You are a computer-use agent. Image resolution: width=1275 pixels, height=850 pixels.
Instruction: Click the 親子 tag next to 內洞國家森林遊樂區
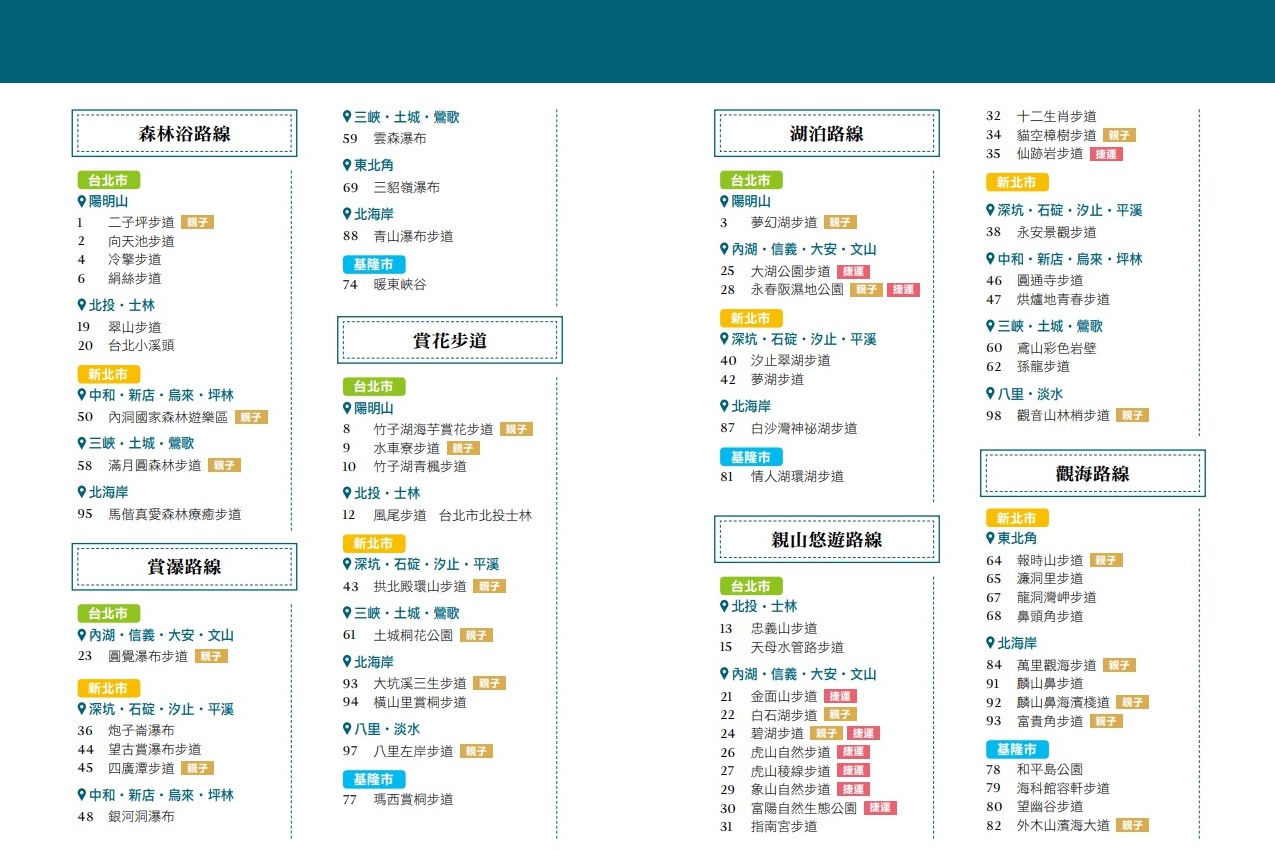pyautogui.click(x=251, y=417)
